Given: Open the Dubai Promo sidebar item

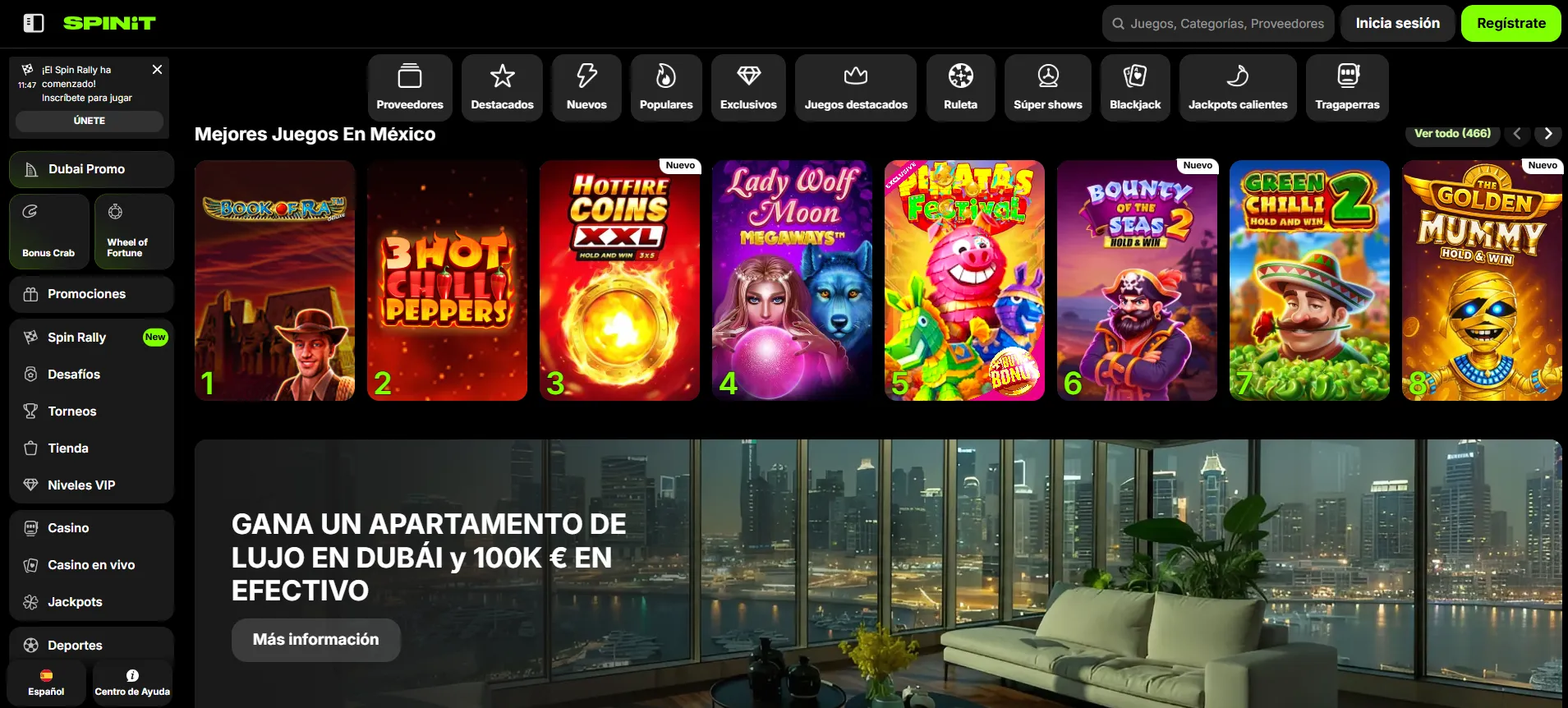Looking at the screenshot, I should (x=91, y=169).
